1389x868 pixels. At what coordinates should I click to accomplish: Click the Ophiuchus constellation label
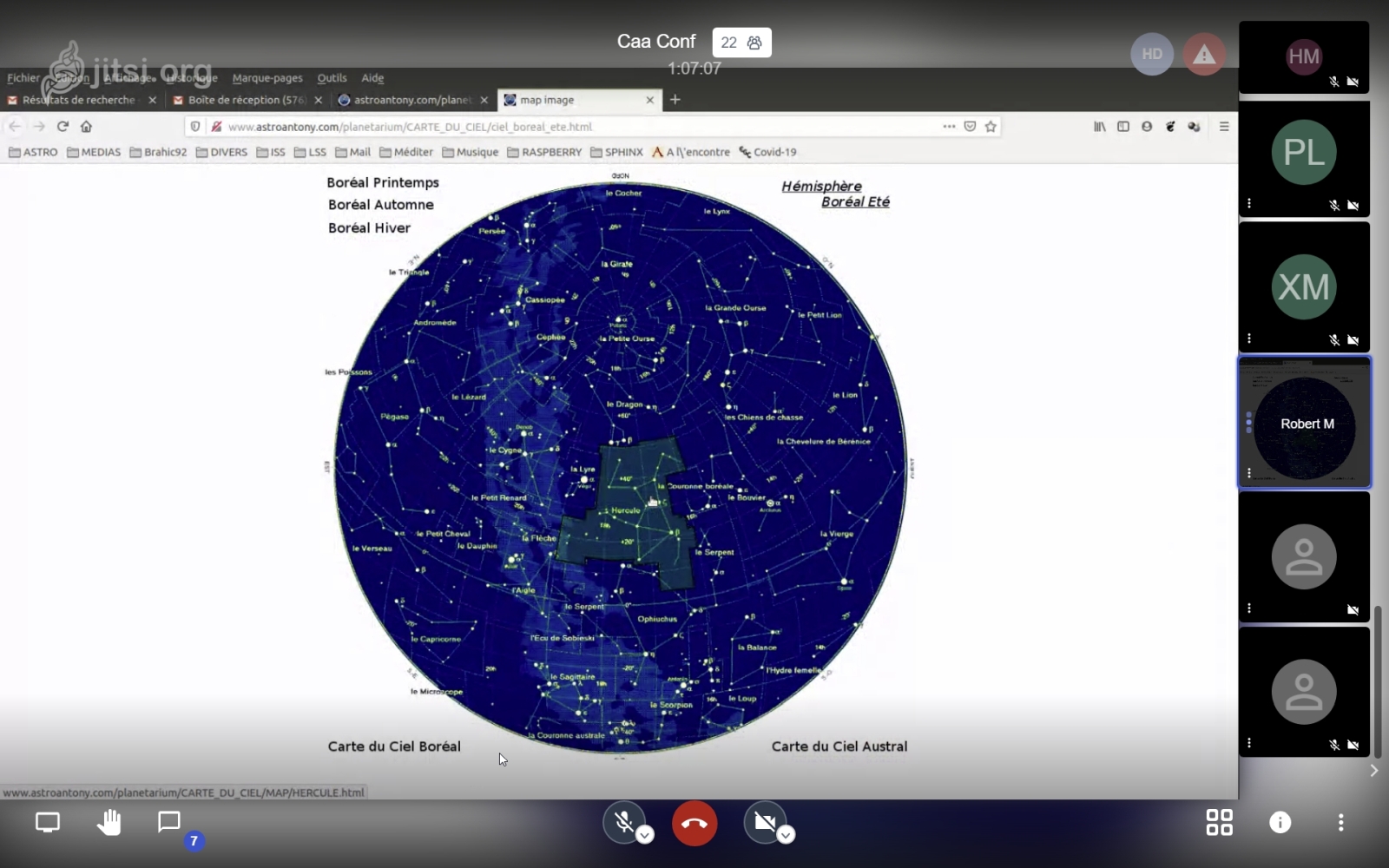point(657,619)
